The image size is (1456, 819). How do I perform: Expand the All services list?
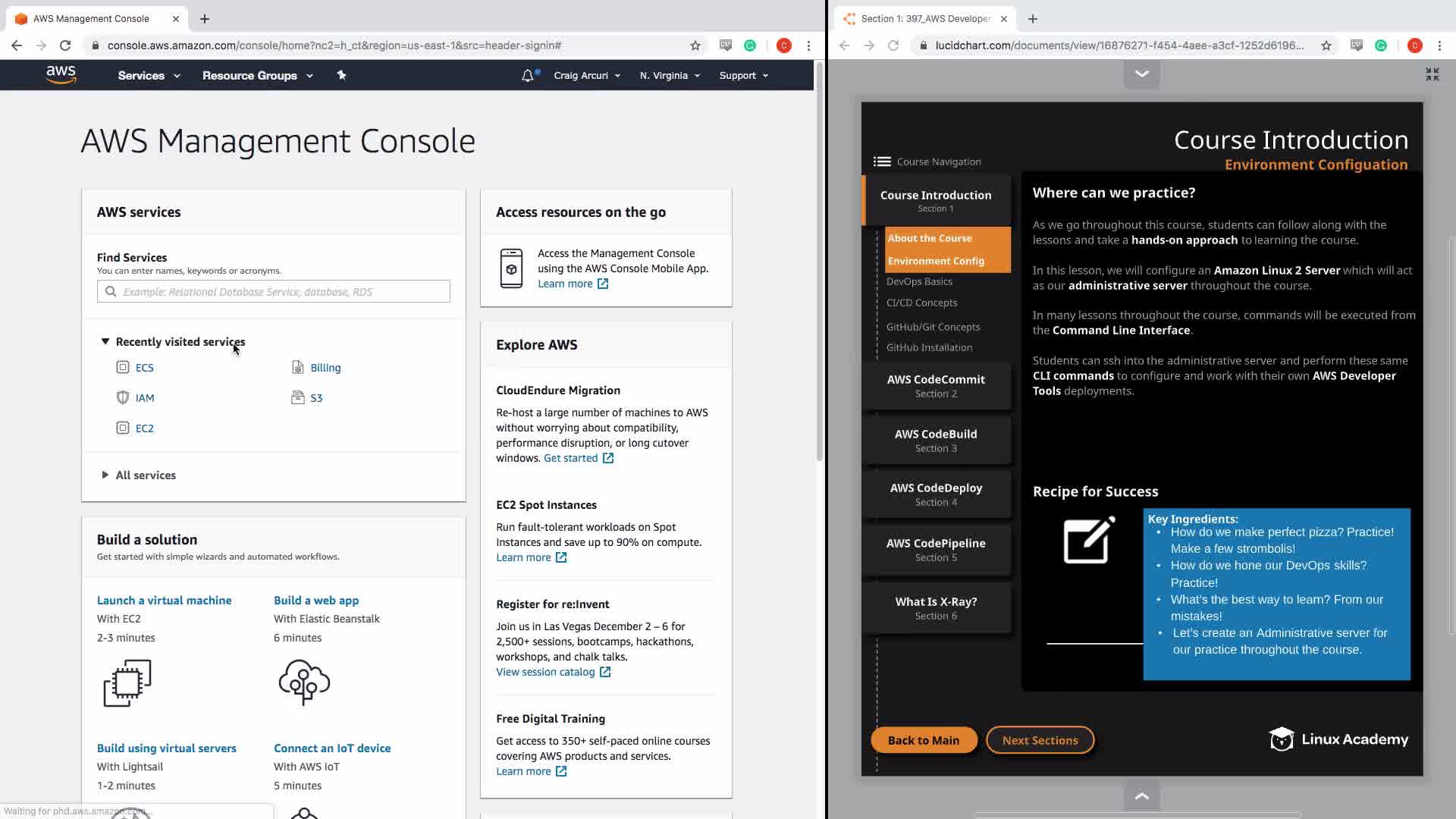point(105,475)
